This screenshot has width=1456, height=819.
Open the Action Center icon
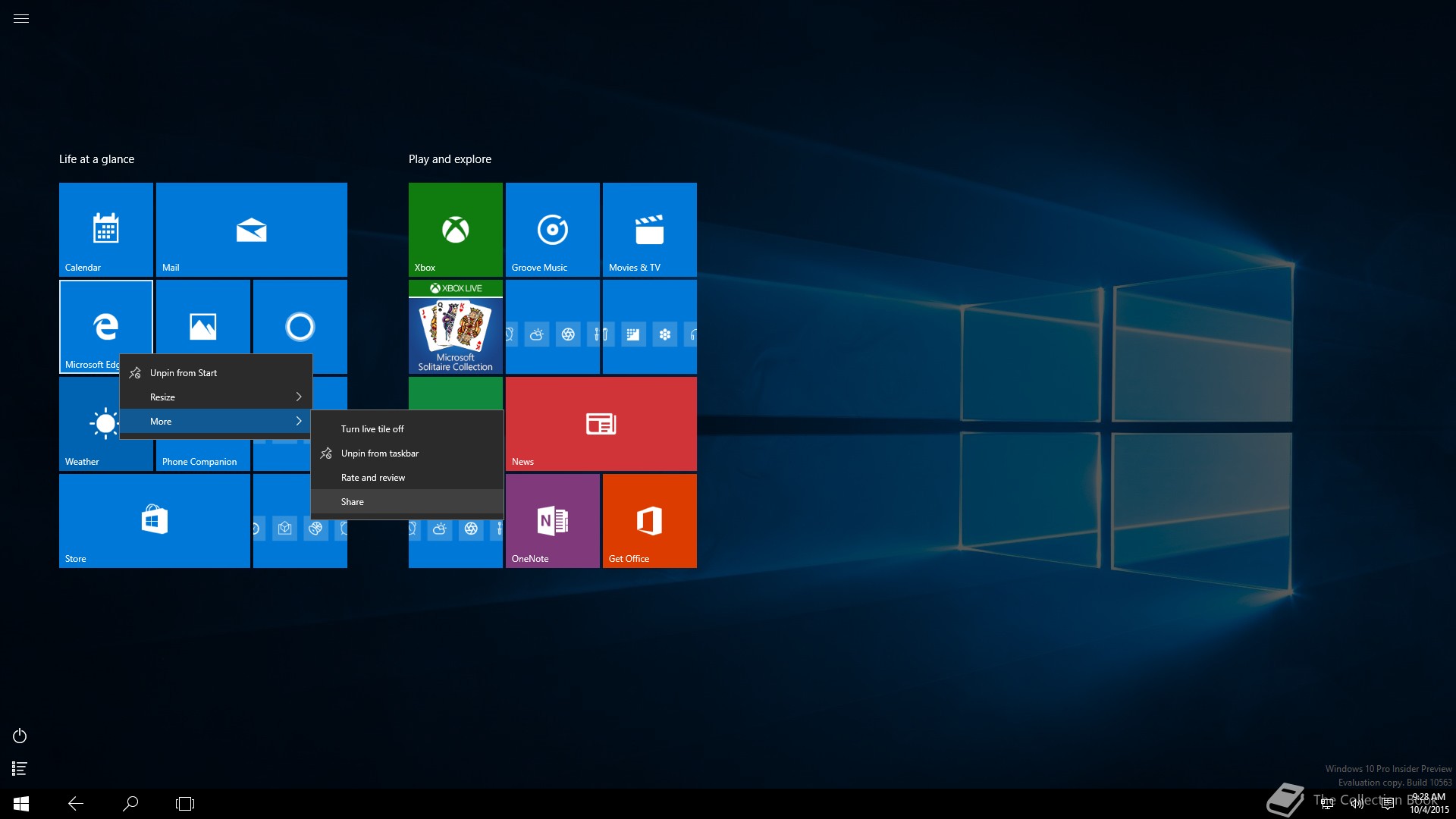tap(1388, 804)
